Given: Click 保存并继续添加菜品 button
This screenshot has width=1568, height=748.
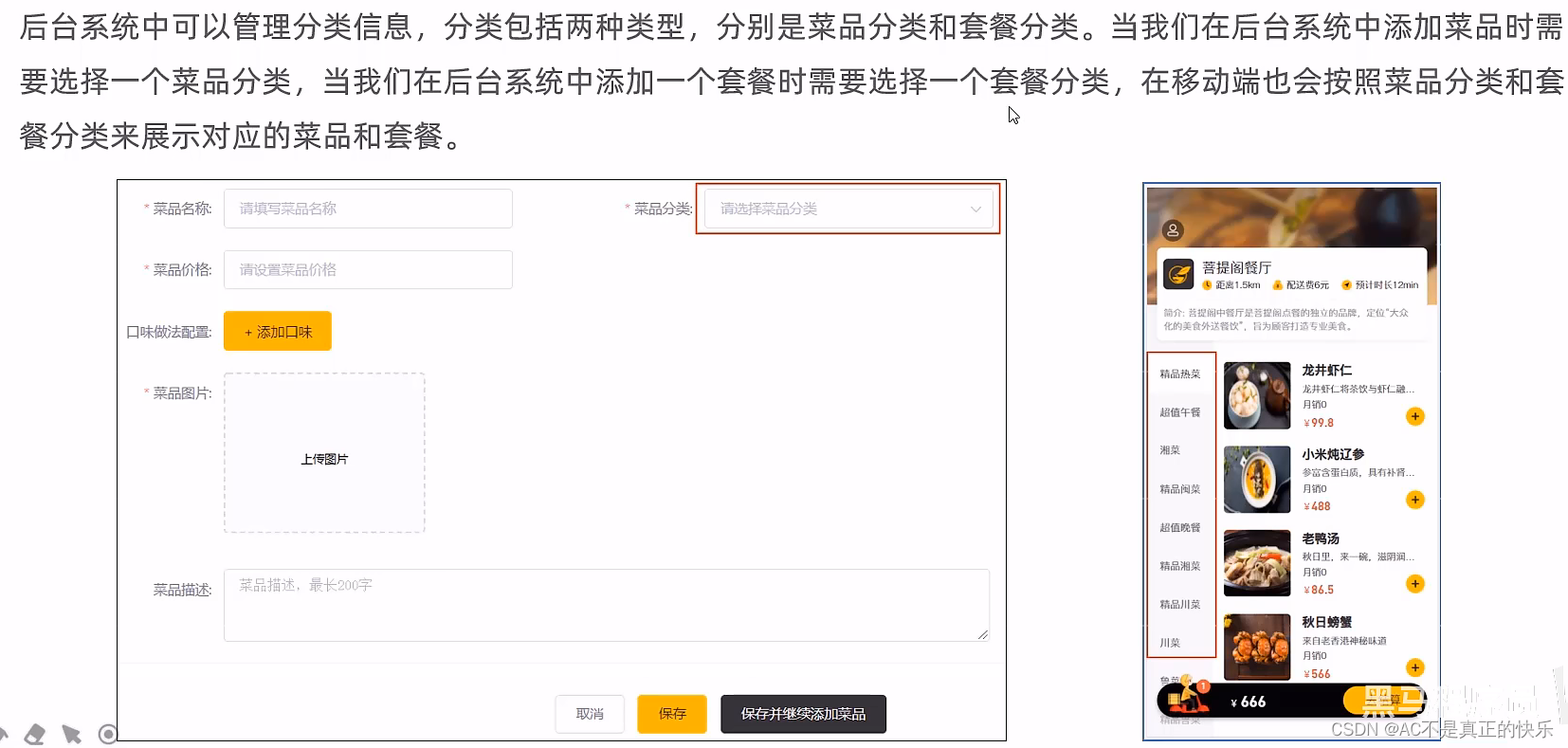Looking at the screenshot, I should pos(803,714).
